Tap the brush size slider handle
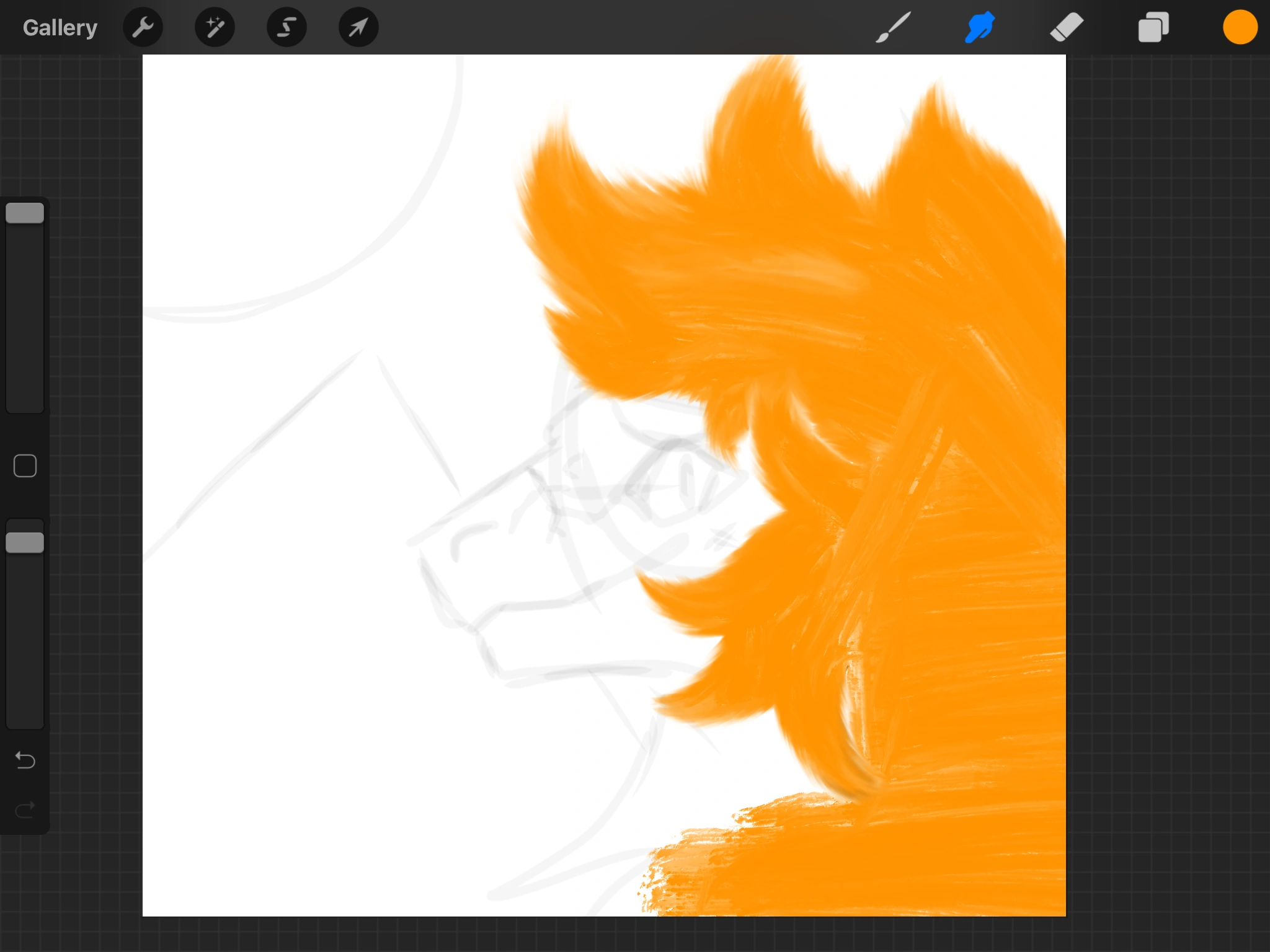 point(25,213)
